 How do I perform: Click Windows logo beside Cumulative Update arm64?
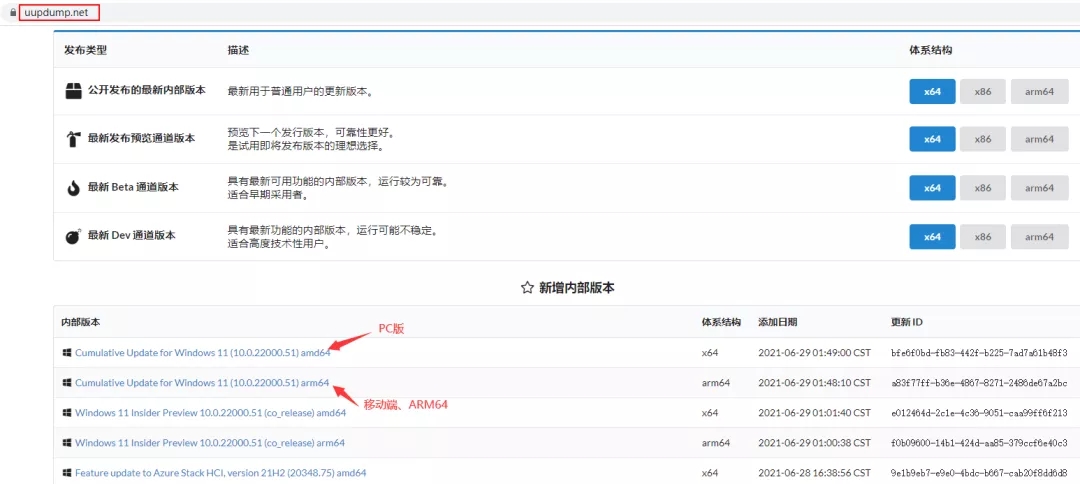click(x=67, y=383)
